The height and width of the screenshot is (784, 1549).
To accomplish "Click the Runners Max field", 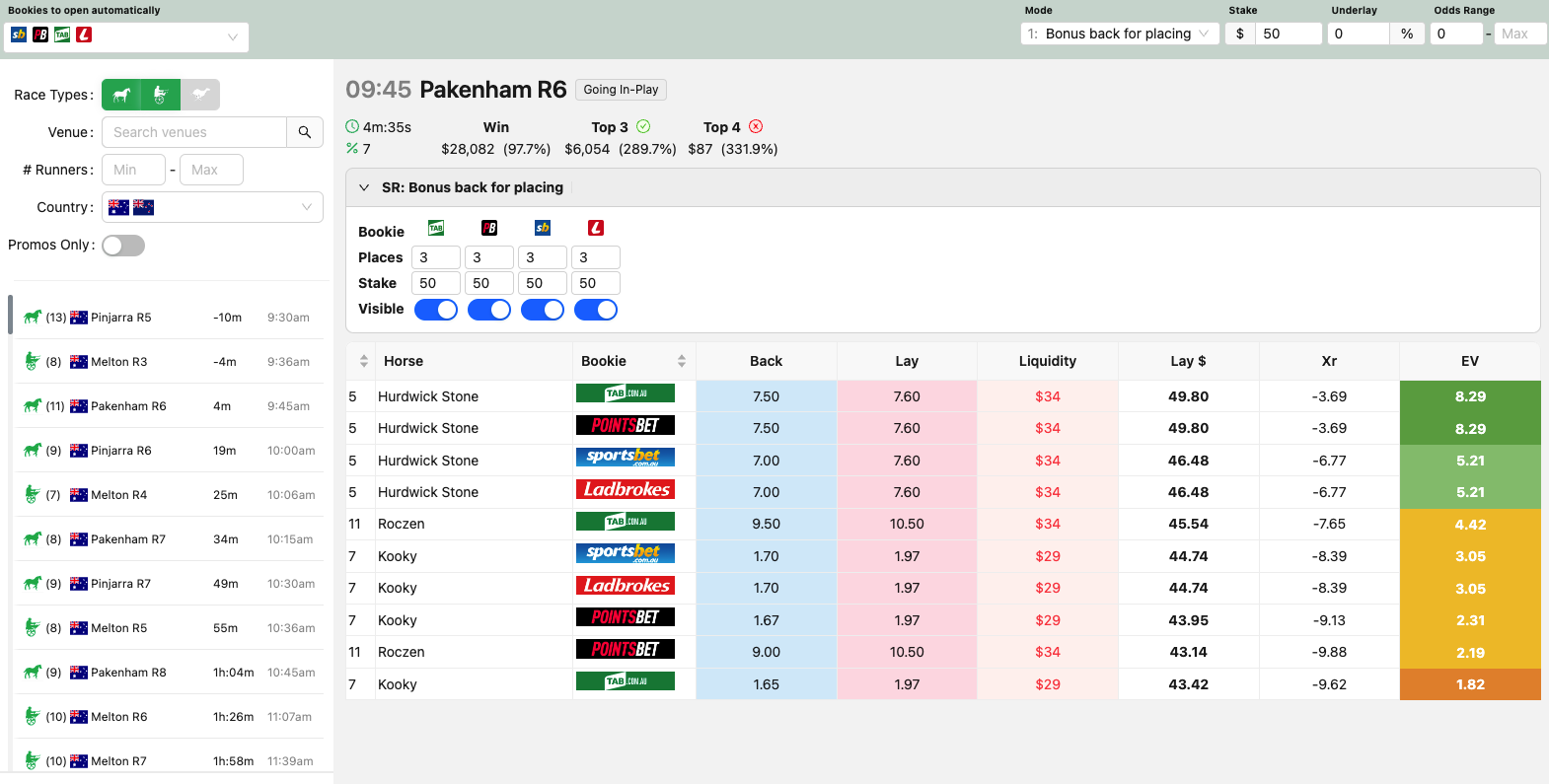I will [x=211, y=170].
